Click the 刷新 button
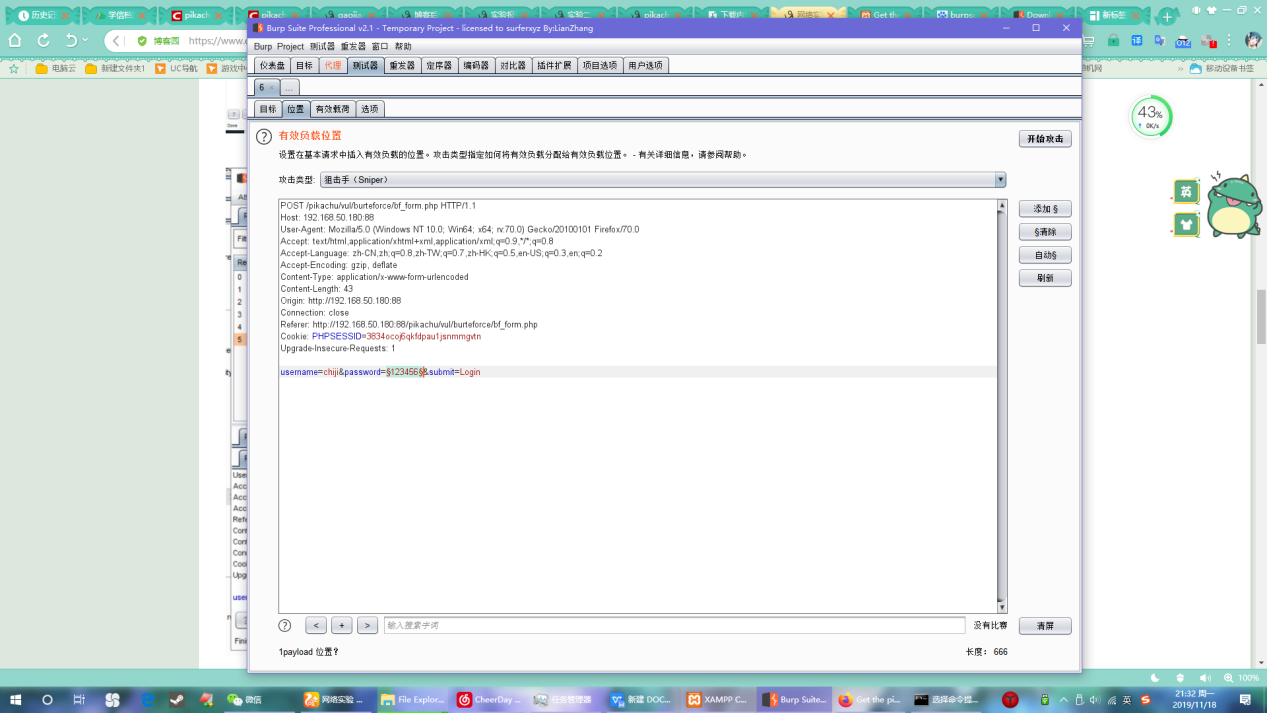The width and height of the screenshot is (1267, 713). pos(1045,278)
